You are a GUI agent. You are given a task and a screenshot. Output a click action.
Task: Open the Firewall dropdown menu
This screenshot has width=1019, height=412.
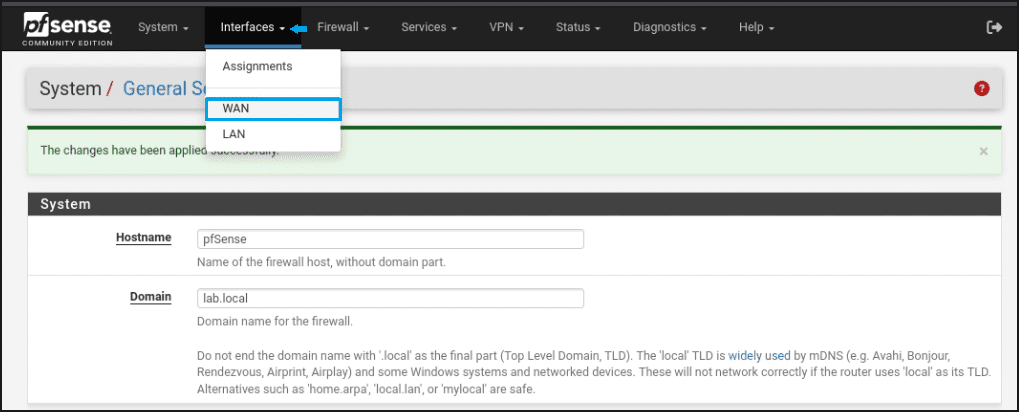click(343, 27)
